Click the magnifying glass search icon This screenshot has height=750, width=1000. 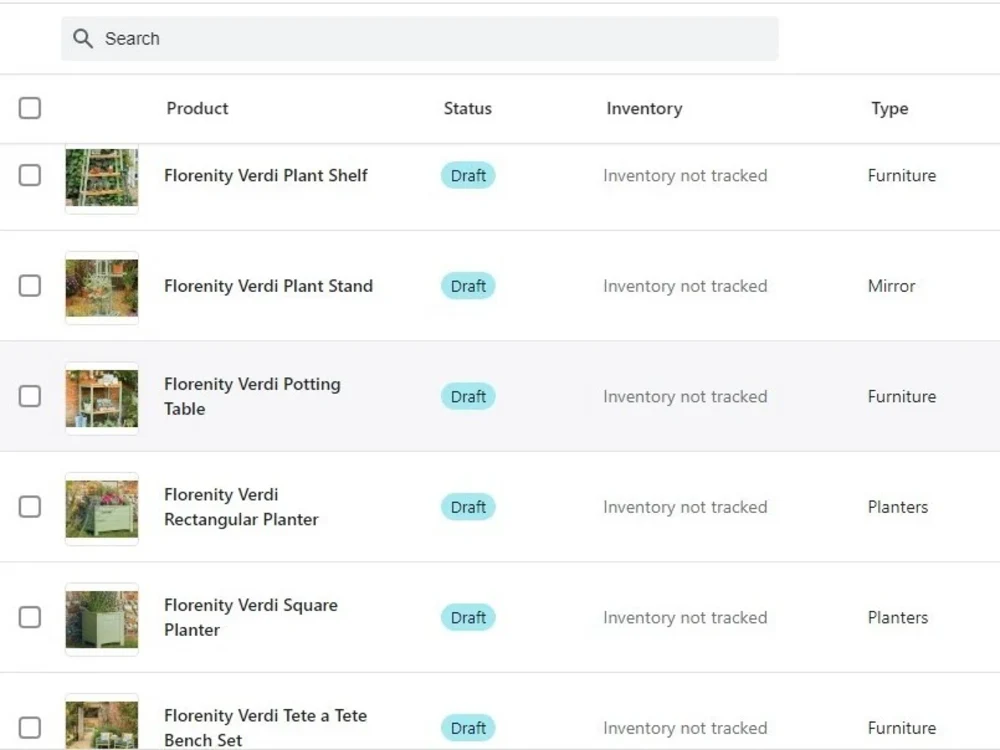[x=83, y=39]
